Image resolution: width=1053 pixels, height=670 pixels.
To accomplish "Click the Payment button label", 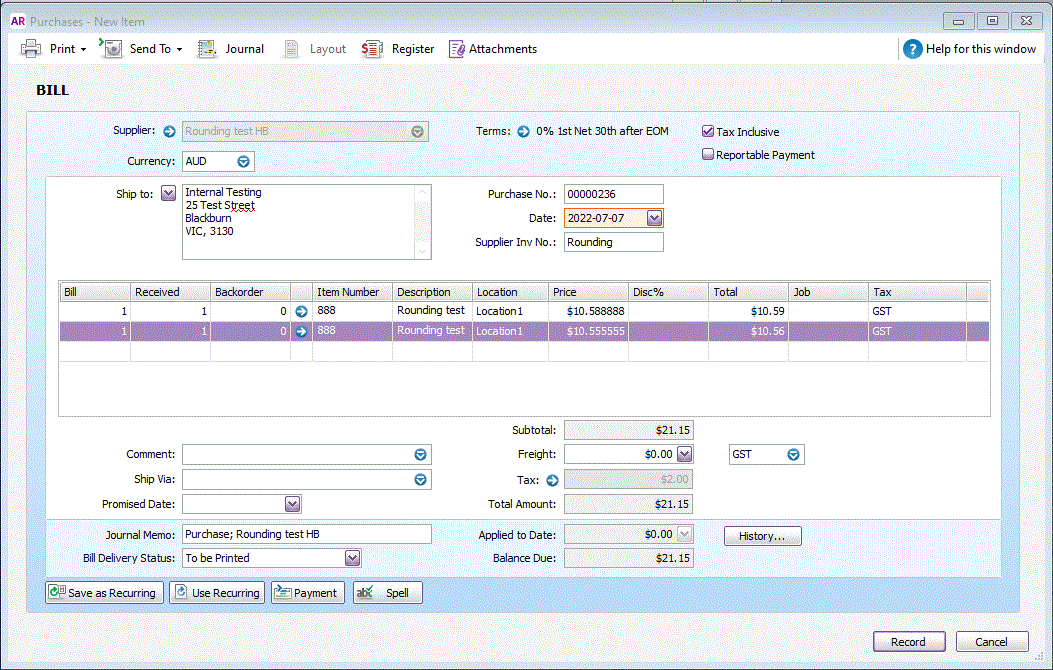I will 315,593.
